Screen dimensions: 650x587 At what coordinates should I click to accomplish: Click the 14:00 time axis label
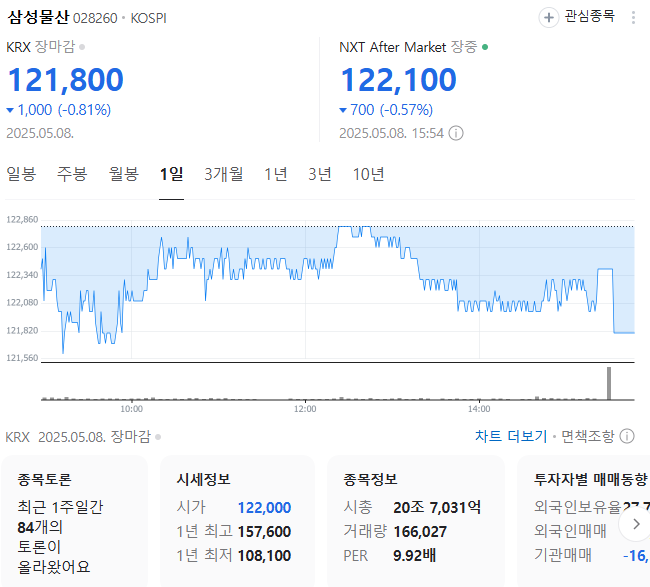click(x=479, y=409)
